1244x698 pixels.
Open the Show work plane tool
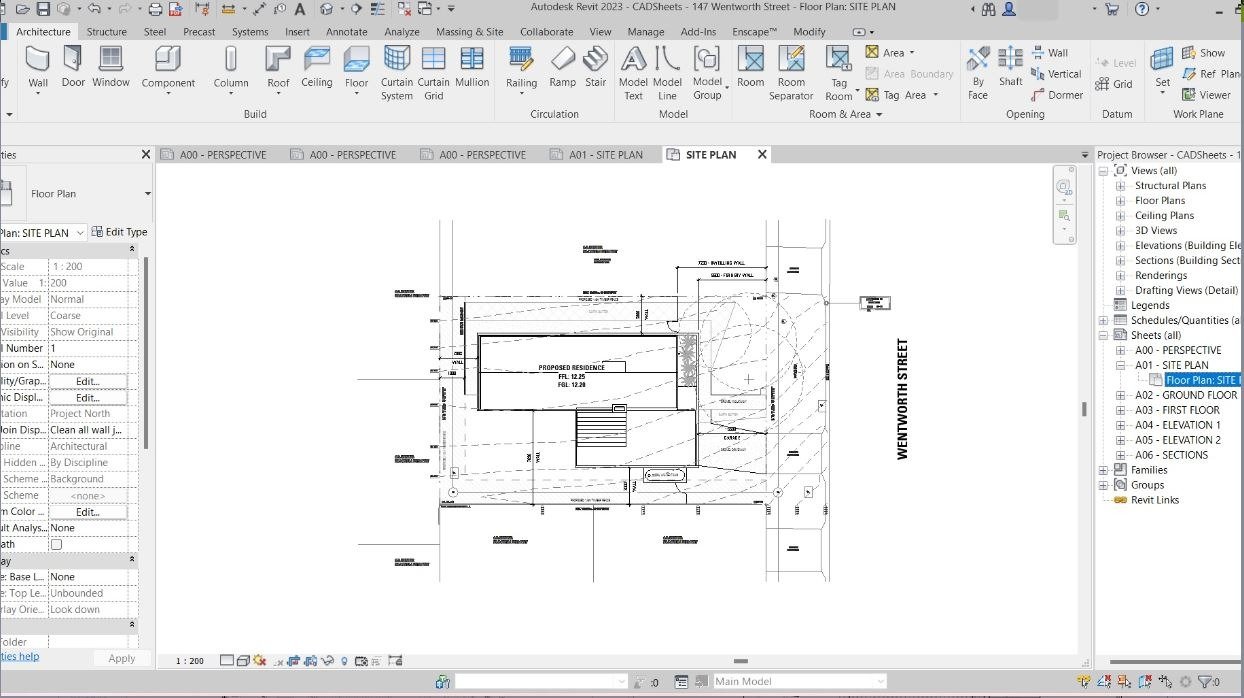(1203, 53)
